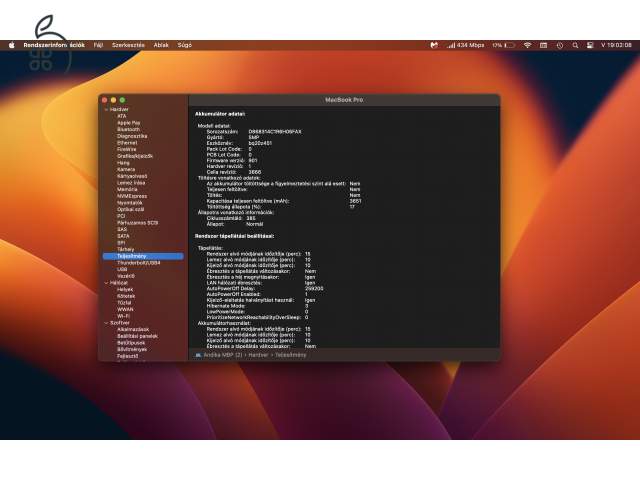640x480 pixels.
Task: Collapse the Szoftver section chevron
Action: (106, 323)
